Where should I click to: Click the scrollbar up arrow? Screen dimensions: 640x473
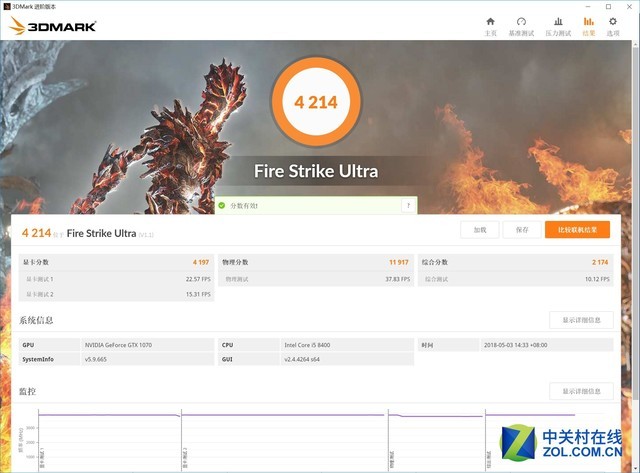636,43
